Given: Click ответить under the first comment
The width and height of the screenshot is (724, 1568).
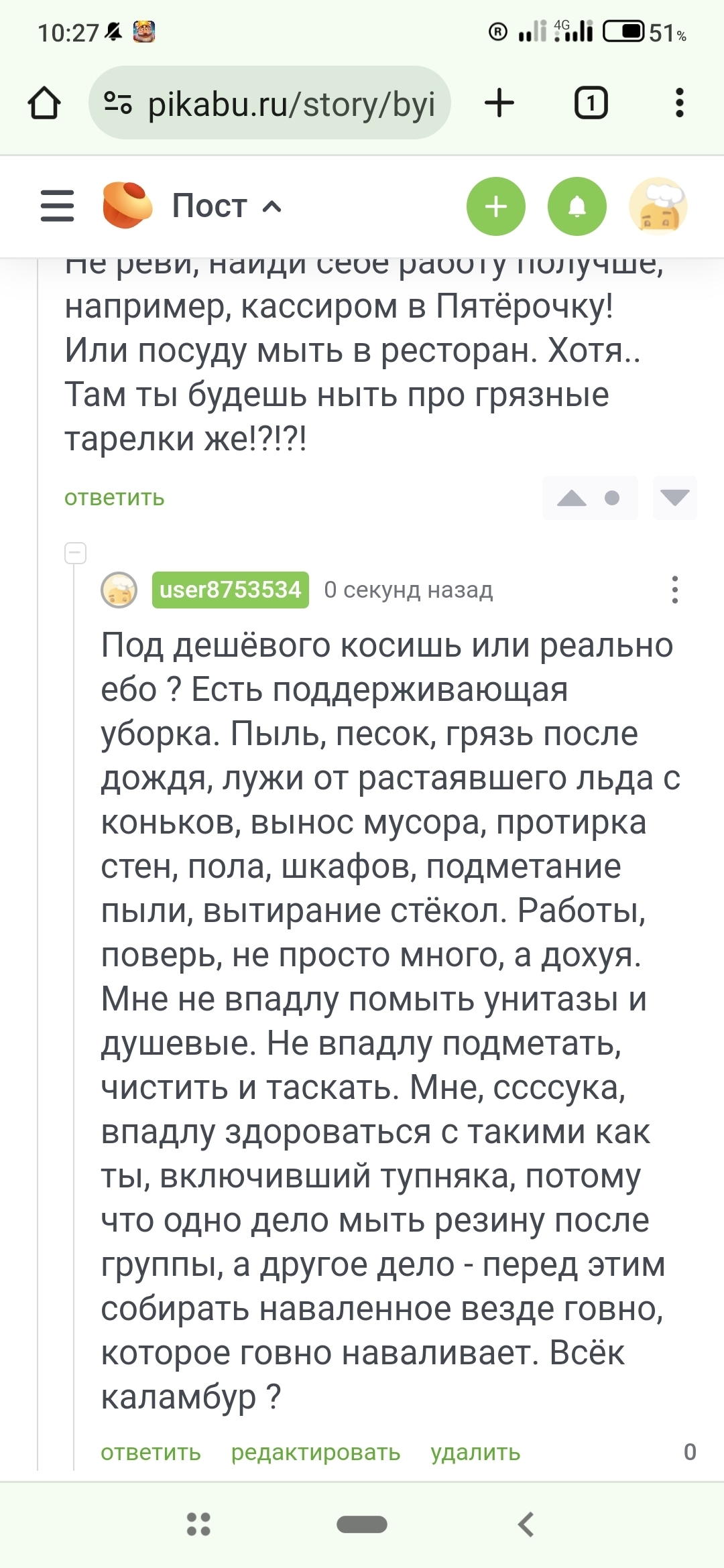Looking at the screenshot, I should pyautogui.click(x=114, y=498).
